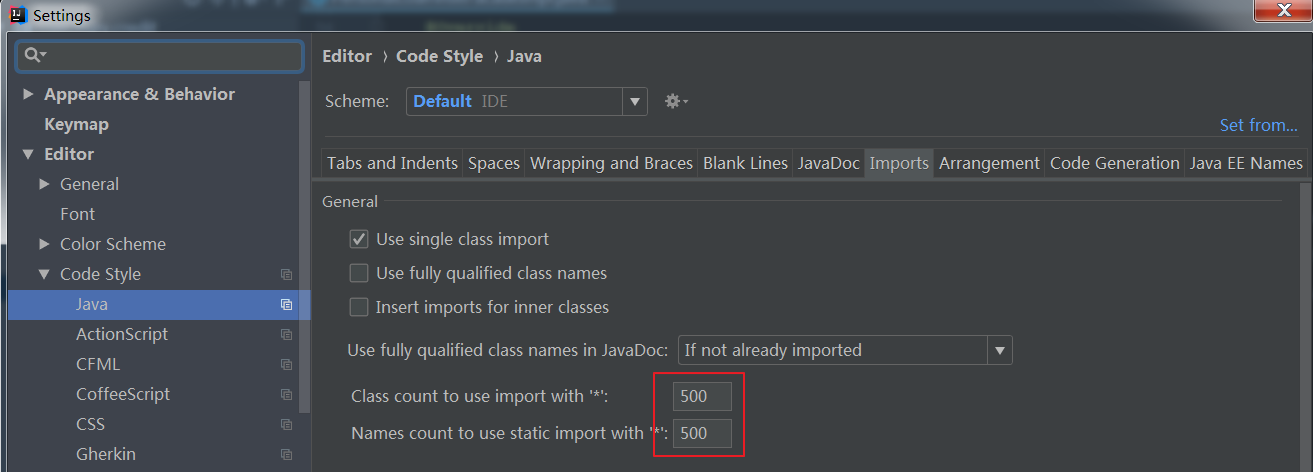1313x472 pixels.
Task: Open the Code Generation tab
Action: tap(1114, 163)
